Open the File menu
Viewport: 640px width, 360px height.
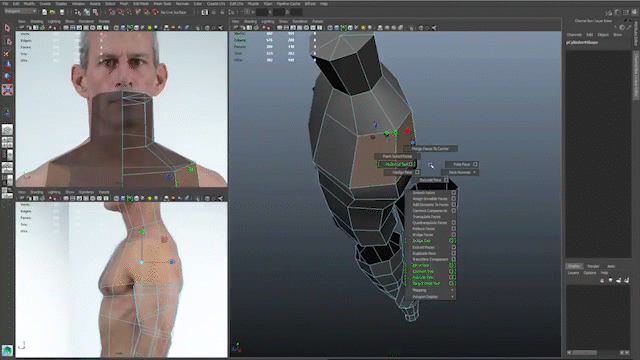pos(6,4)
